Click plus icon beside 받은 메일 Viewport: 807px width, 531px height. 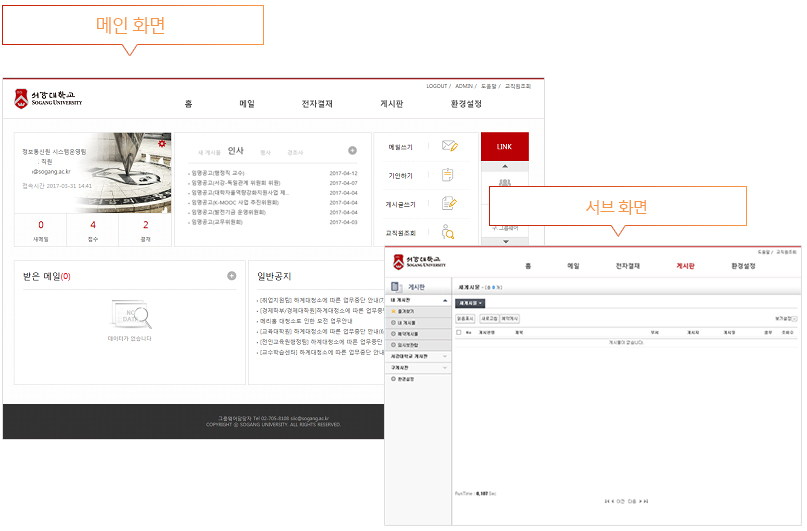232,276
